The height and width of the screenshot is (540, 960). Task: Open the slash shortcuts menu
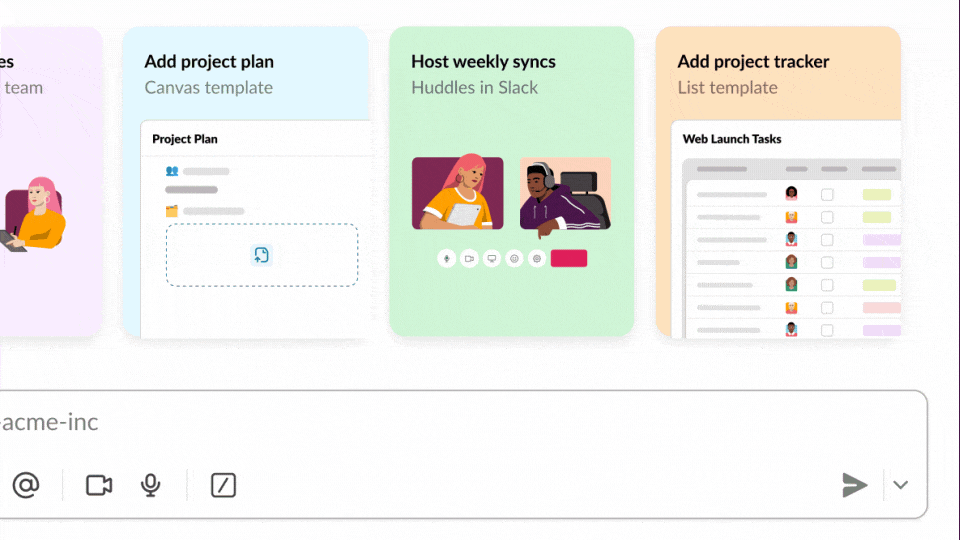[223, 485]
